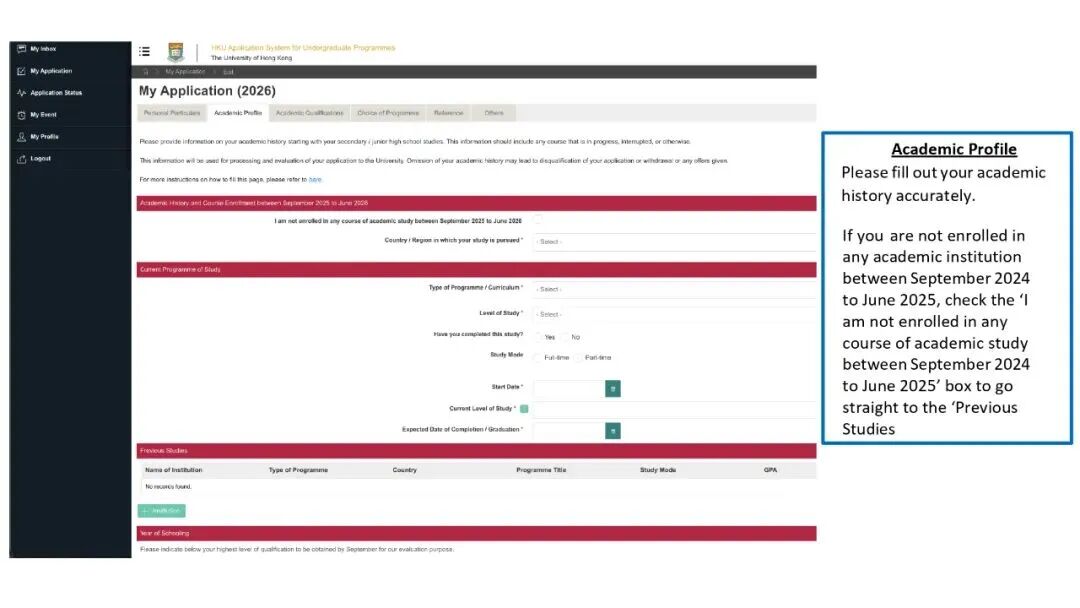Click the My Profile person icon
The height and width of the screenshot is (608, 1080).
[x=21, y=137]
